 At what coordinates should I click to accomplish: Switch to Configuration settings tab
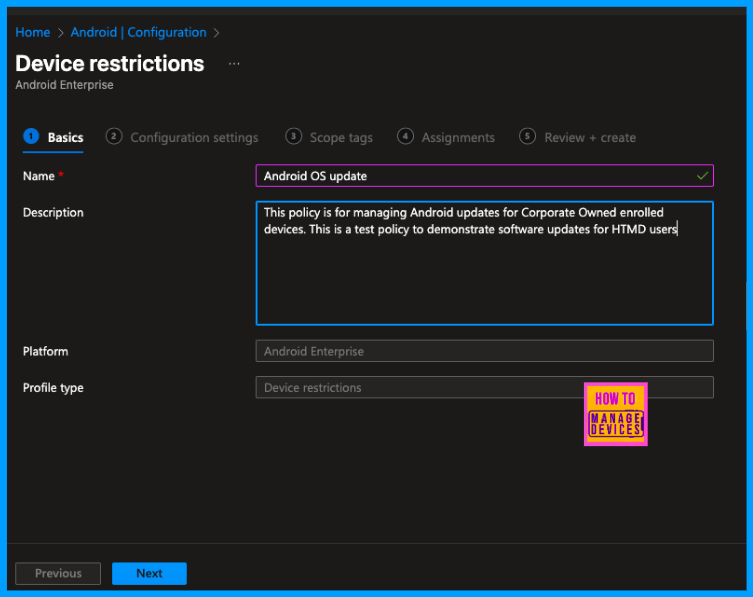click(182, 137)
